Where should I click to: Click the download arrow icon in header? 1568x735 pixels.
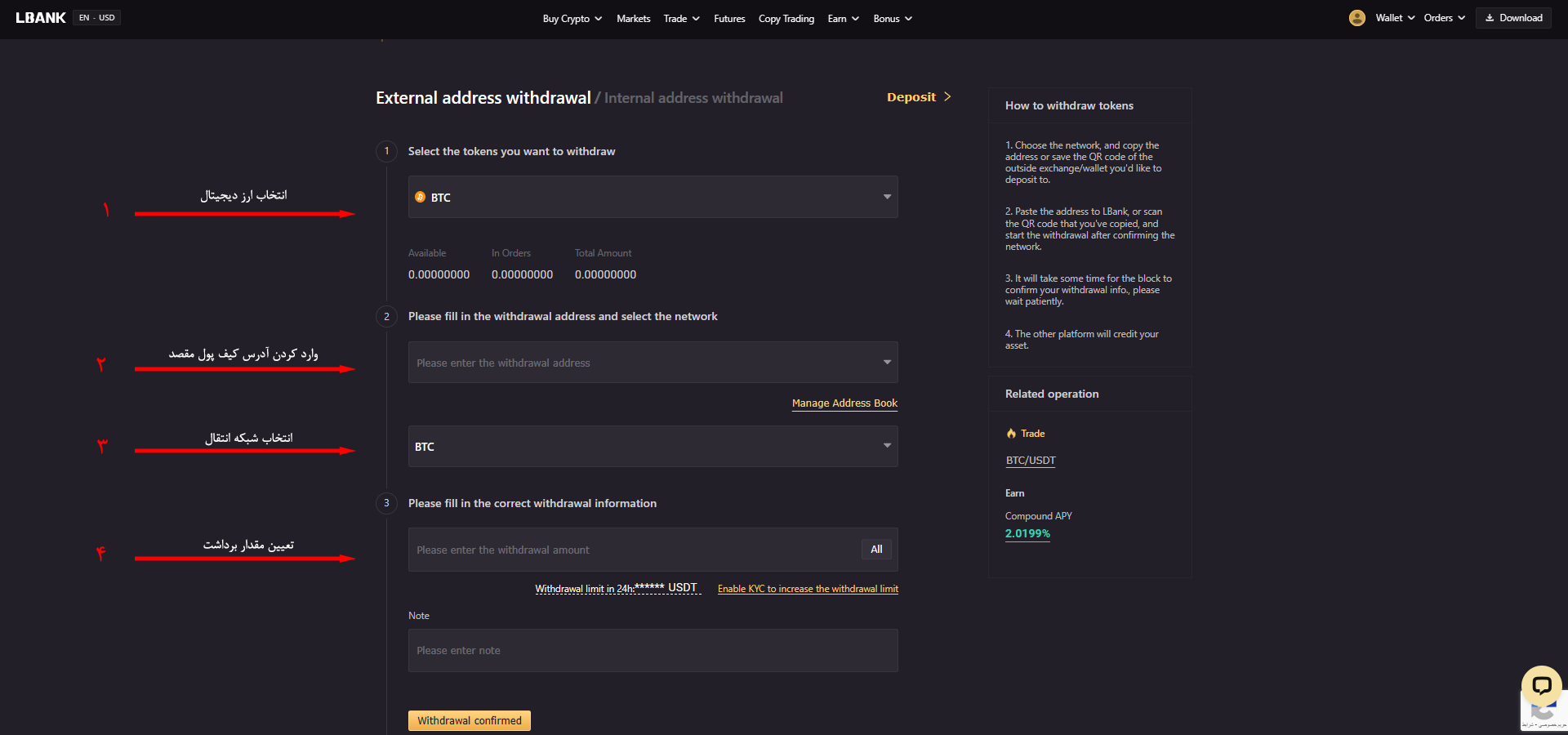[1490, 18]
